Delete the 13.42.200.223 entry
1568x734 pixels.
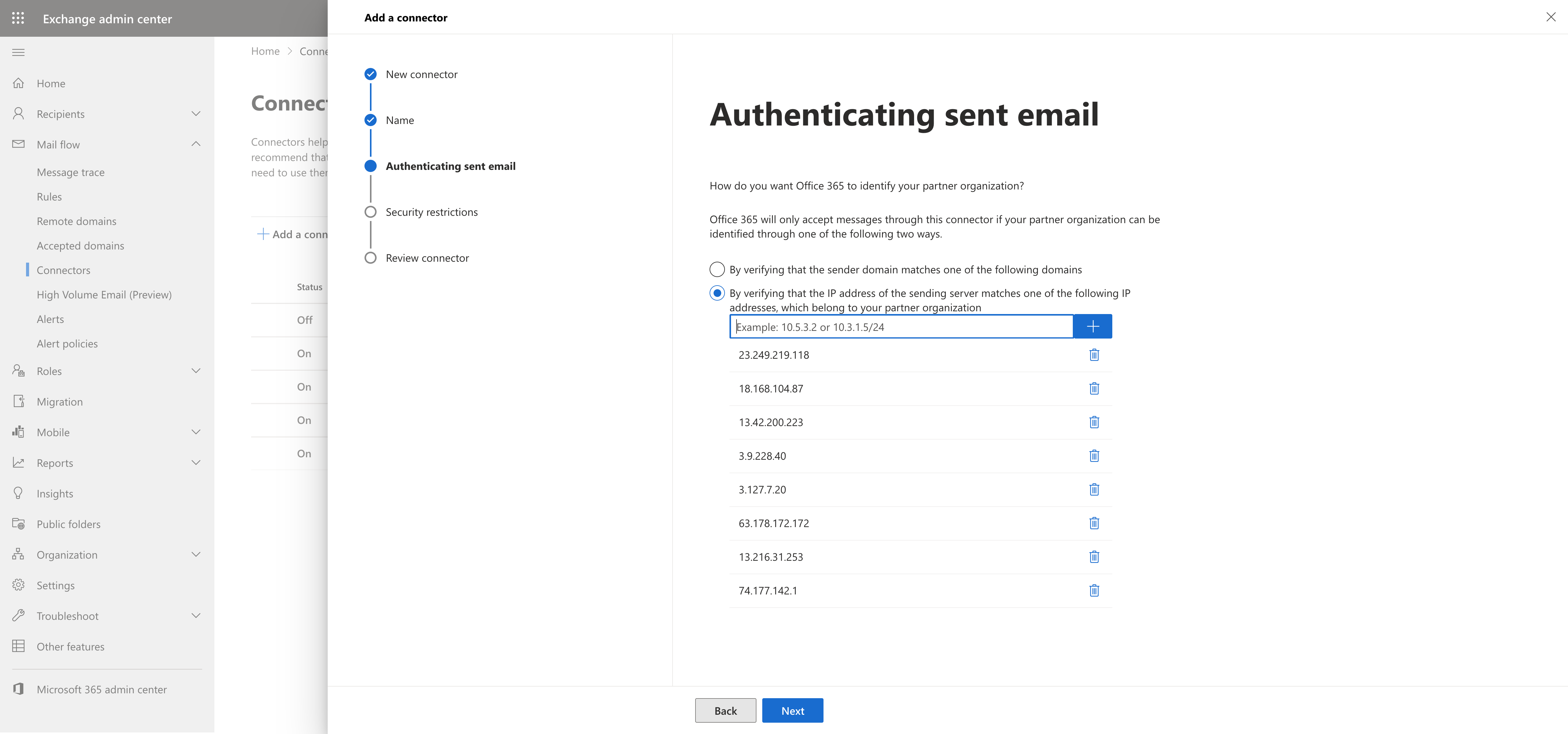1094,422
